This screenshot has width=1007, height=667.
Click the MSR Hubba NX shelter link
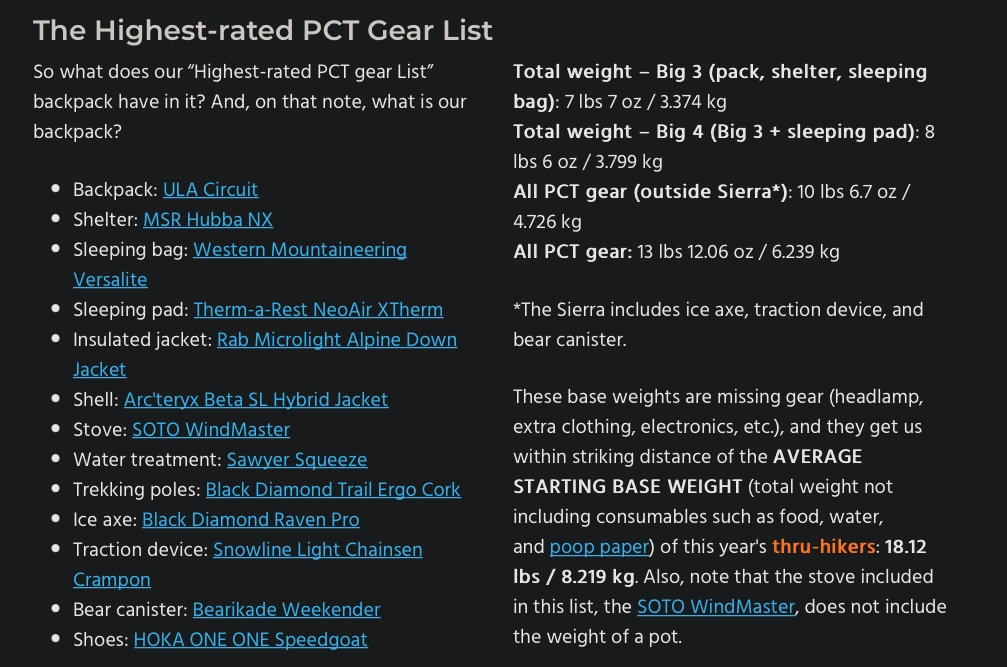coord(208,220)
